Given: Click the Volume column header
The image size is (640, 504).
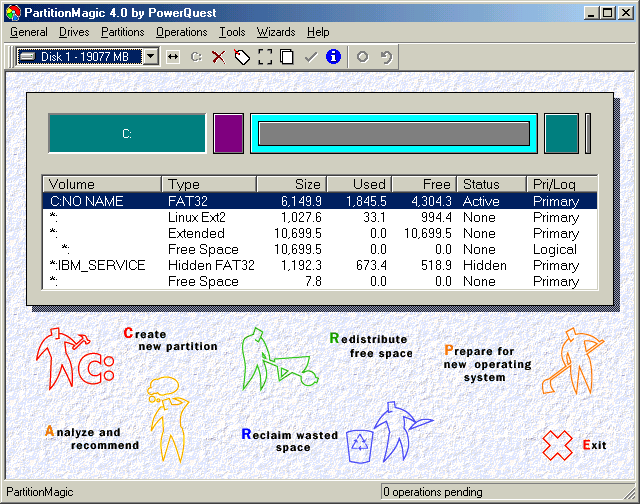Looking at the screenshot, I should [x=102, y=184].
